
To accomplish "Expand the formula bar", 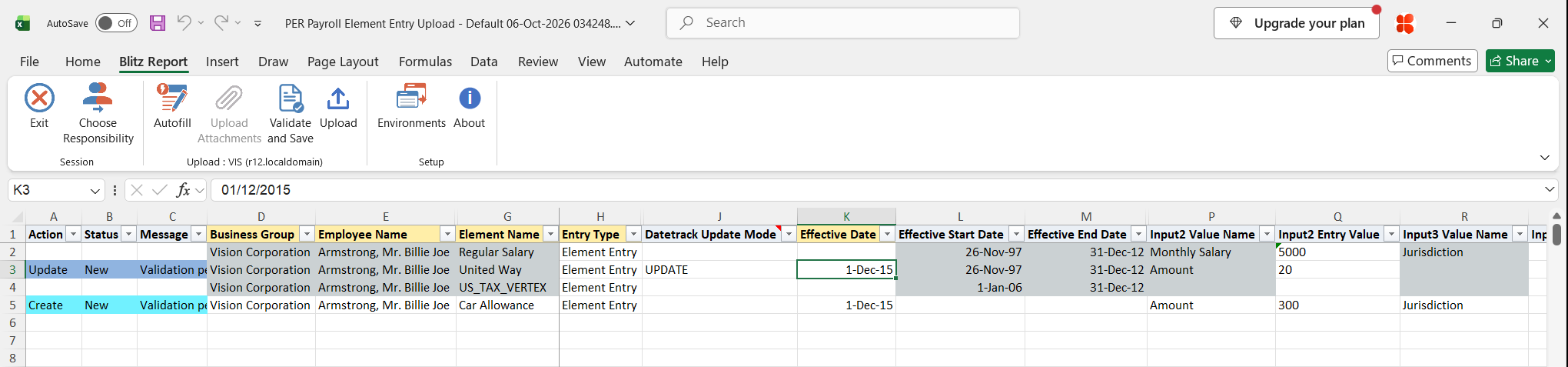I will 1550,189.
